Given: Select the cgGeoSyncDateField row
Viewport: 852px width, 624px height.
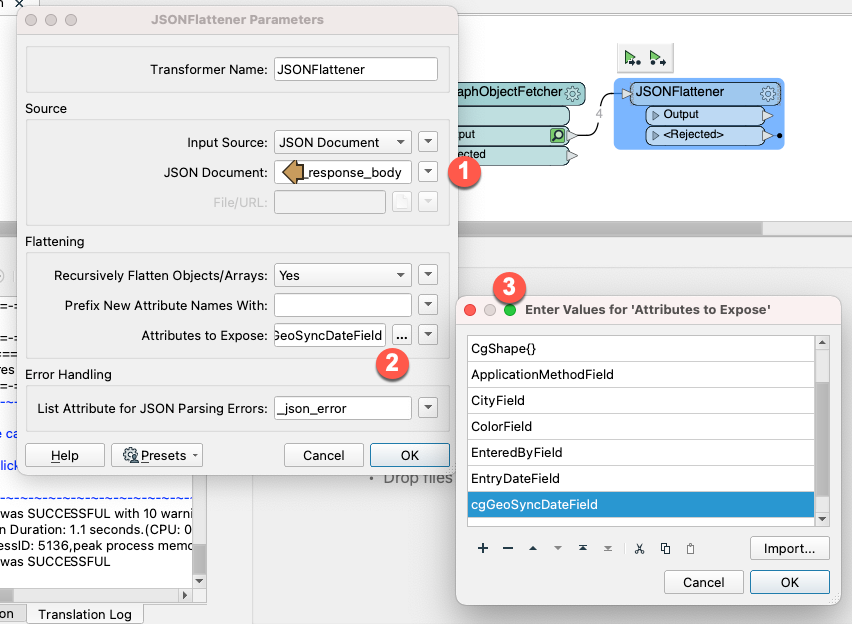Looking at the screenshot, I should pyautogui.click(x=641, y=504).
